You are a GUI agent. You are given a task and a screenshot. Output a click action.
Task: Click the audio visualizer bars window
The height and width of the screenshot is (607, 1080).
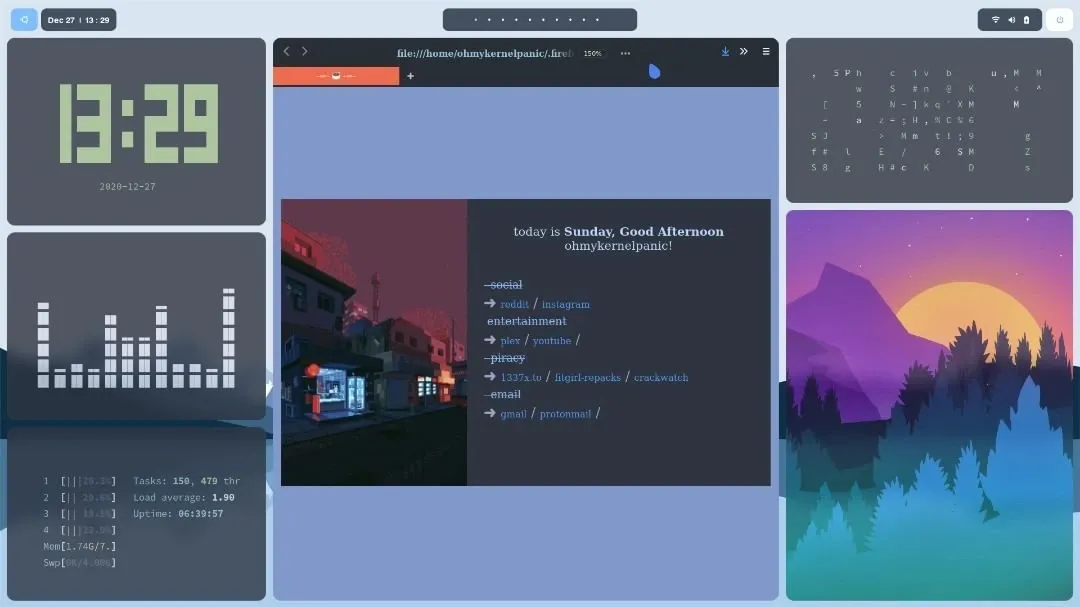[x=136, y=326]
